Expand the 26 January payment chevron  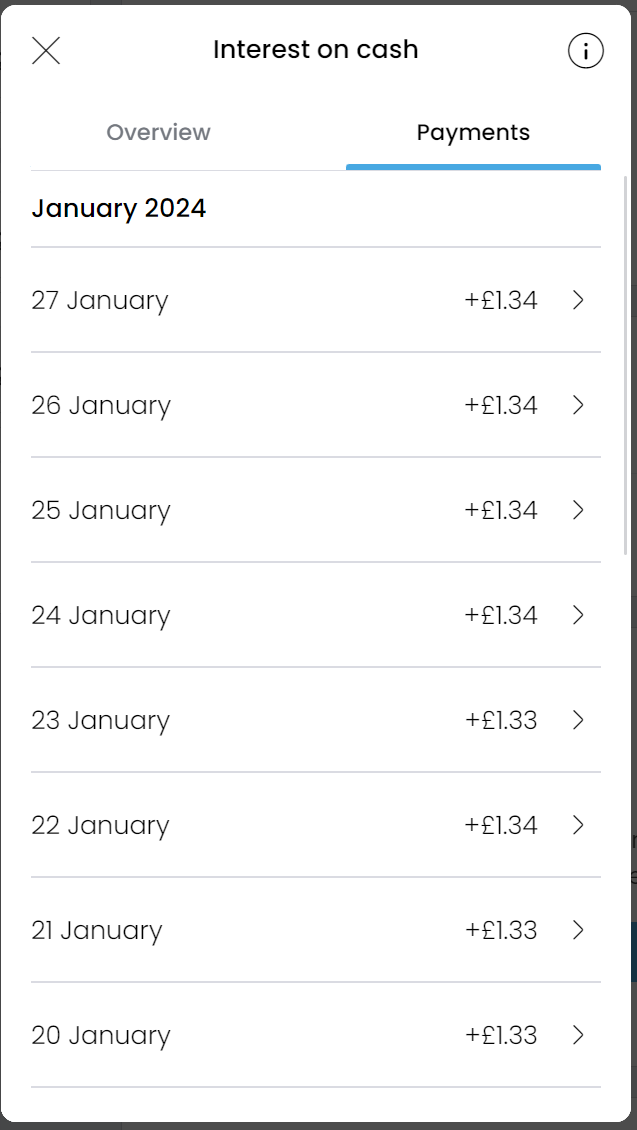578,405
